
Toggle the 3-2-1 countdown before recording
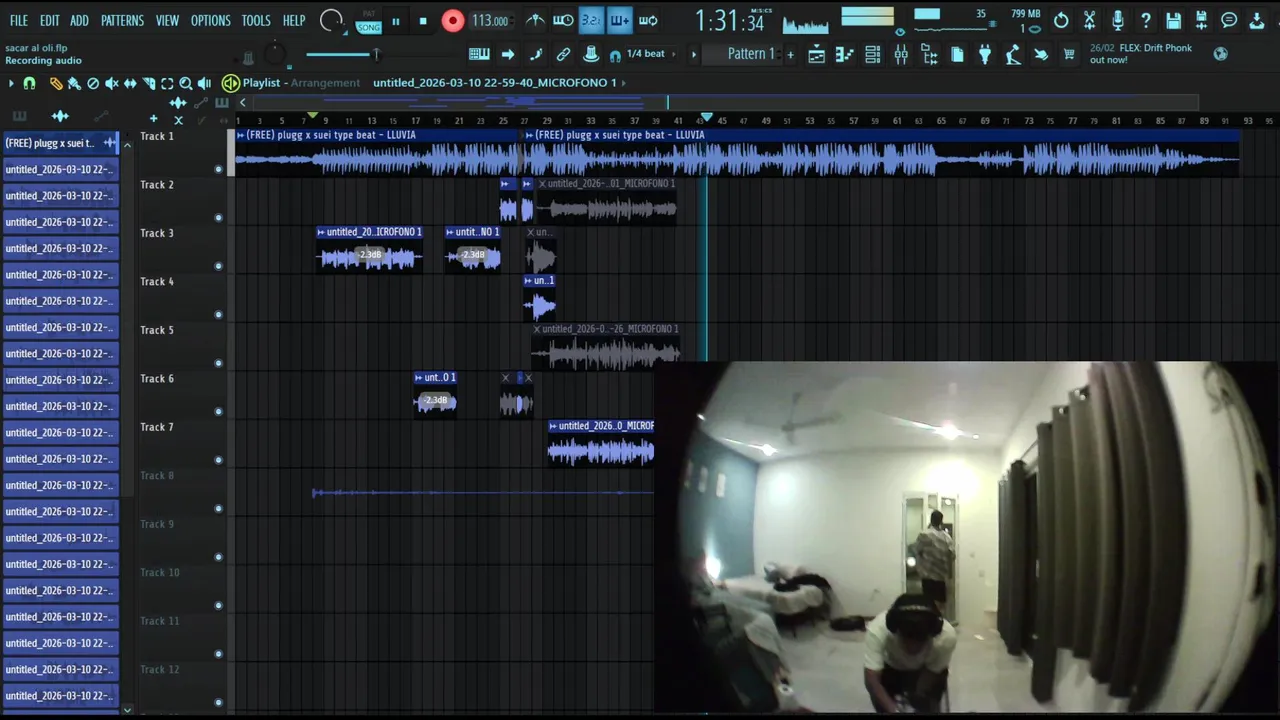[x=591, y=20]
